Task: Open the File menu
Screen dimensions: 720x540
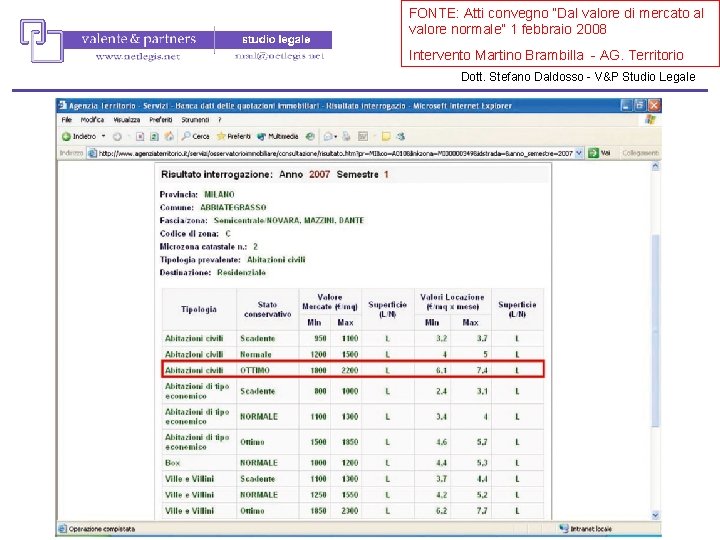Action: 67,120
